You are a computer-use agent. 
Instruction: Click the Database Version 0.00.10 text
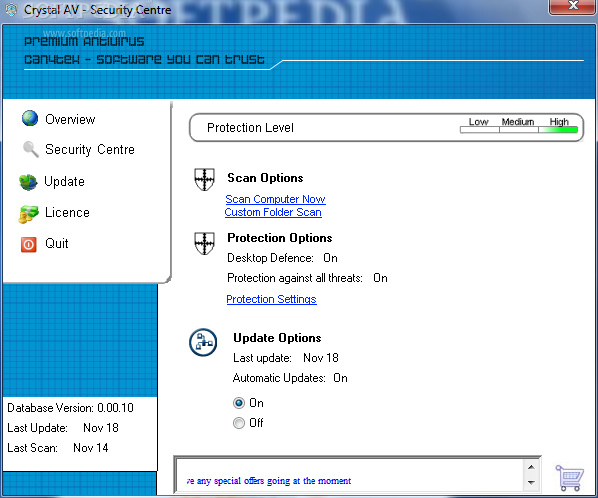tap(71, 408)
